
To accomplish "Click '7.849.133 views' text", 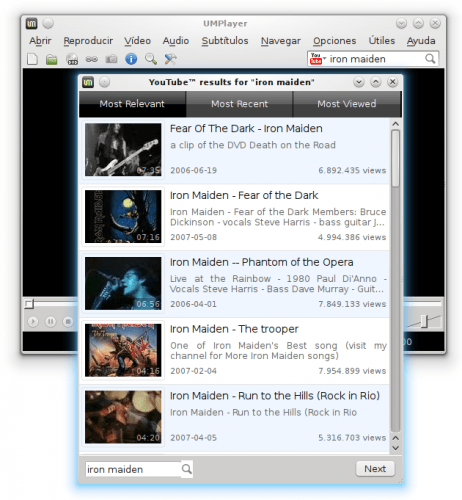I will pos(352,304).
